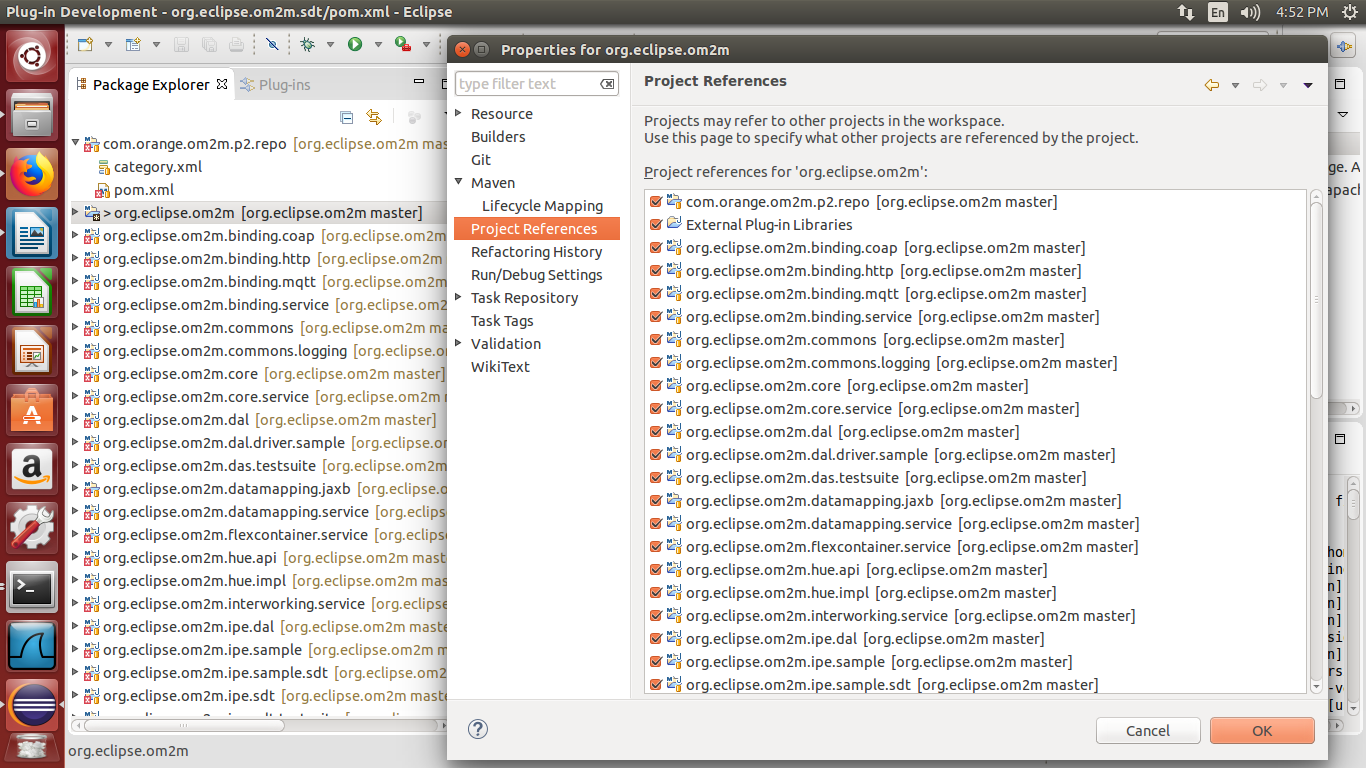Toggle org.eclipse.om2m.binding.coap reference checkbox
1366x768 pixels.
click(656, 248)
